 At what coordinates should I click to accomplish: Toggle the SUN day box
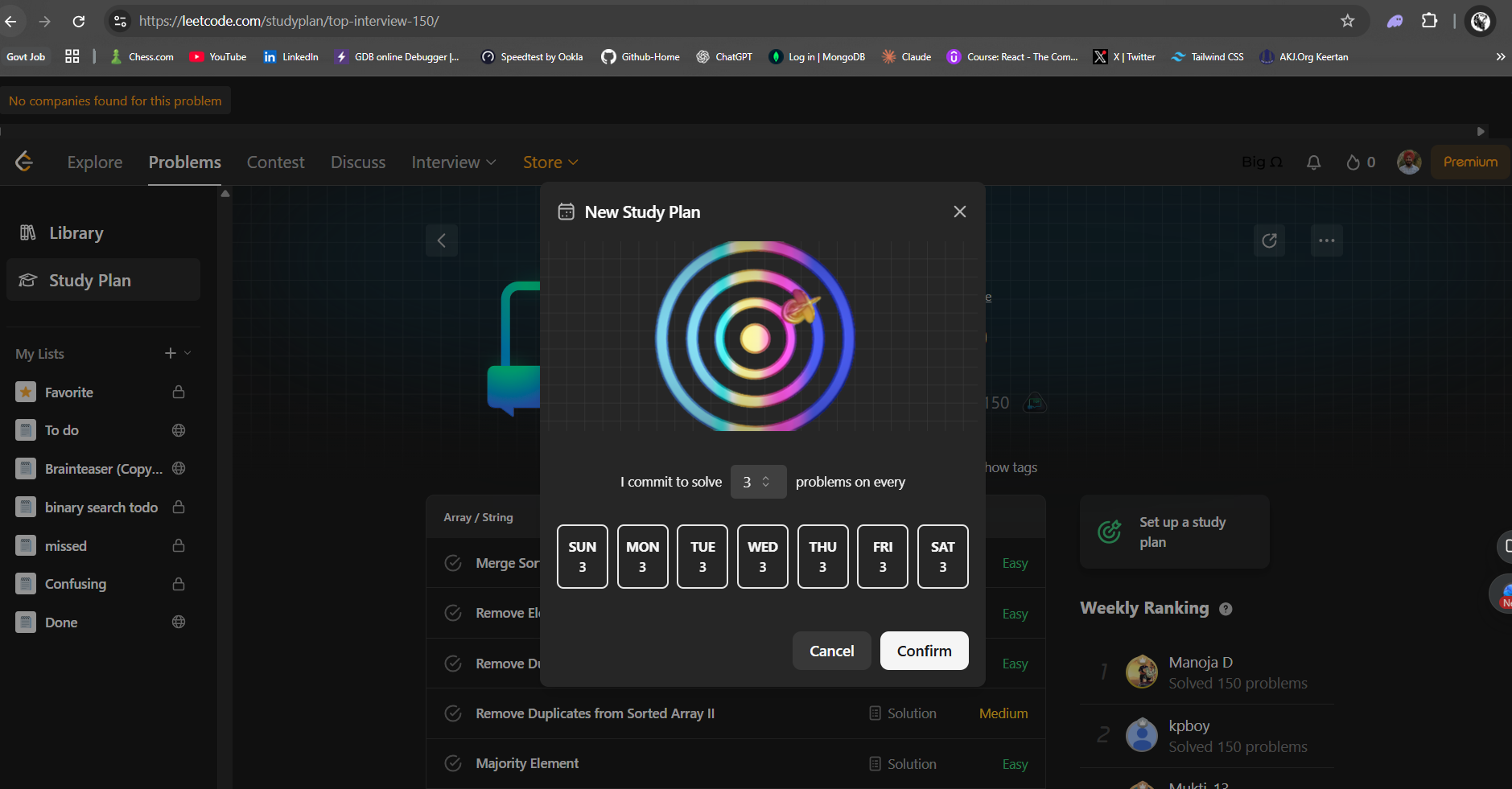(x=582, y=557)
